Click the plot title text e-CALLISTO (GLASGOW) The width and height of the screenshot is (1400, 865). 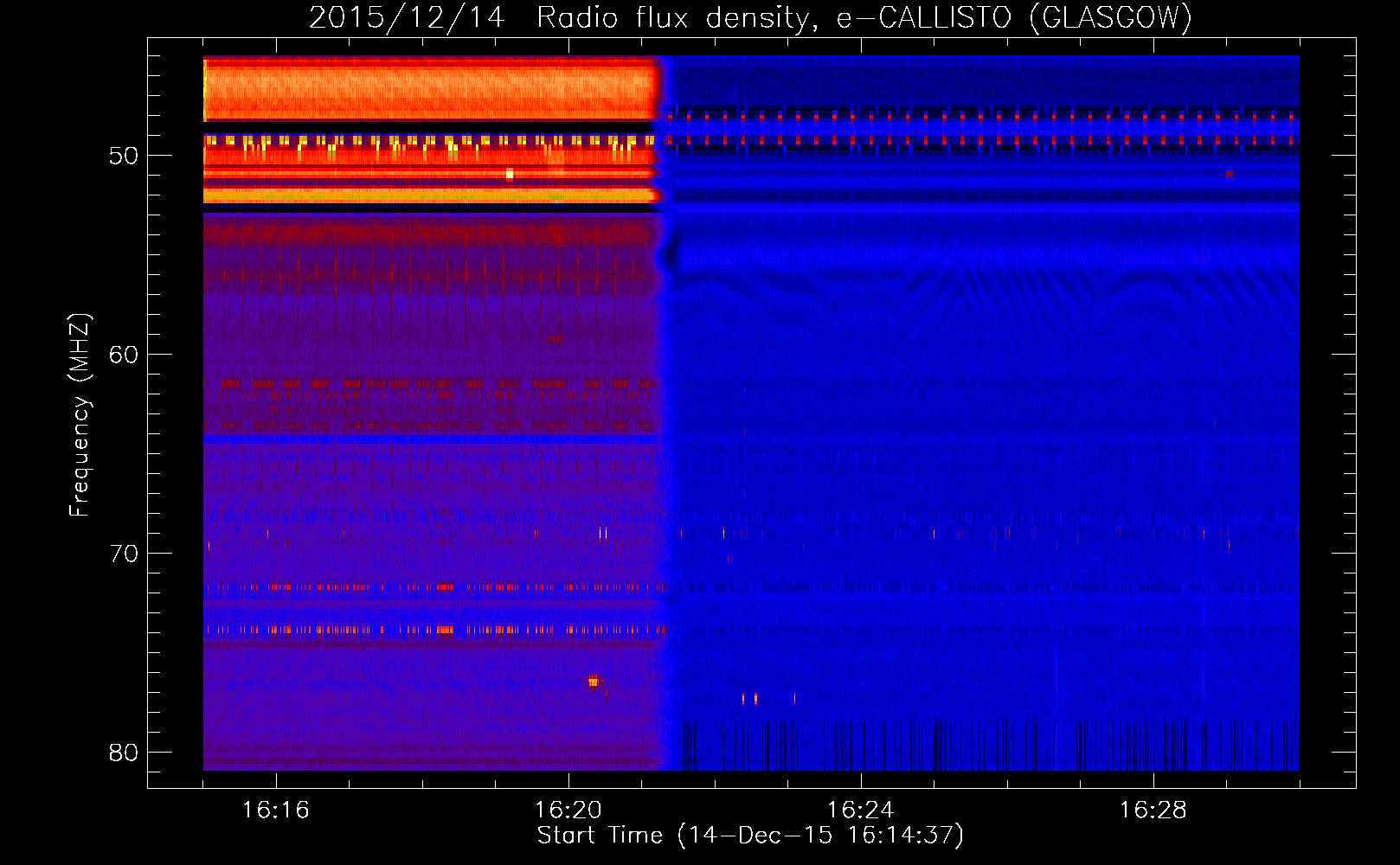tap(1014, 18)
